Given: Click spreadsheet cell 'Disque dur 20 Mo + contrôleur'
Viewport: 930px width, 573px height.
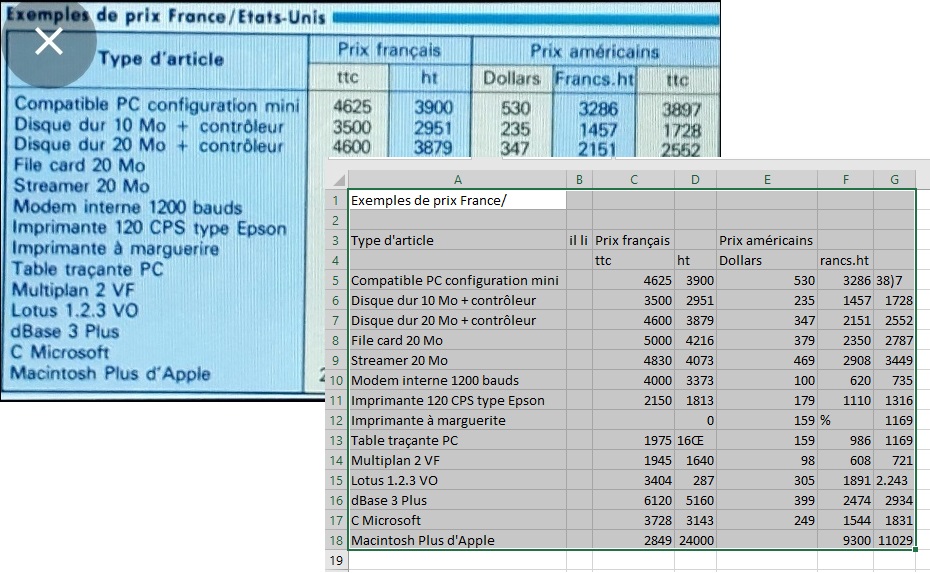Looking at the screenshot, I should 457,320.
